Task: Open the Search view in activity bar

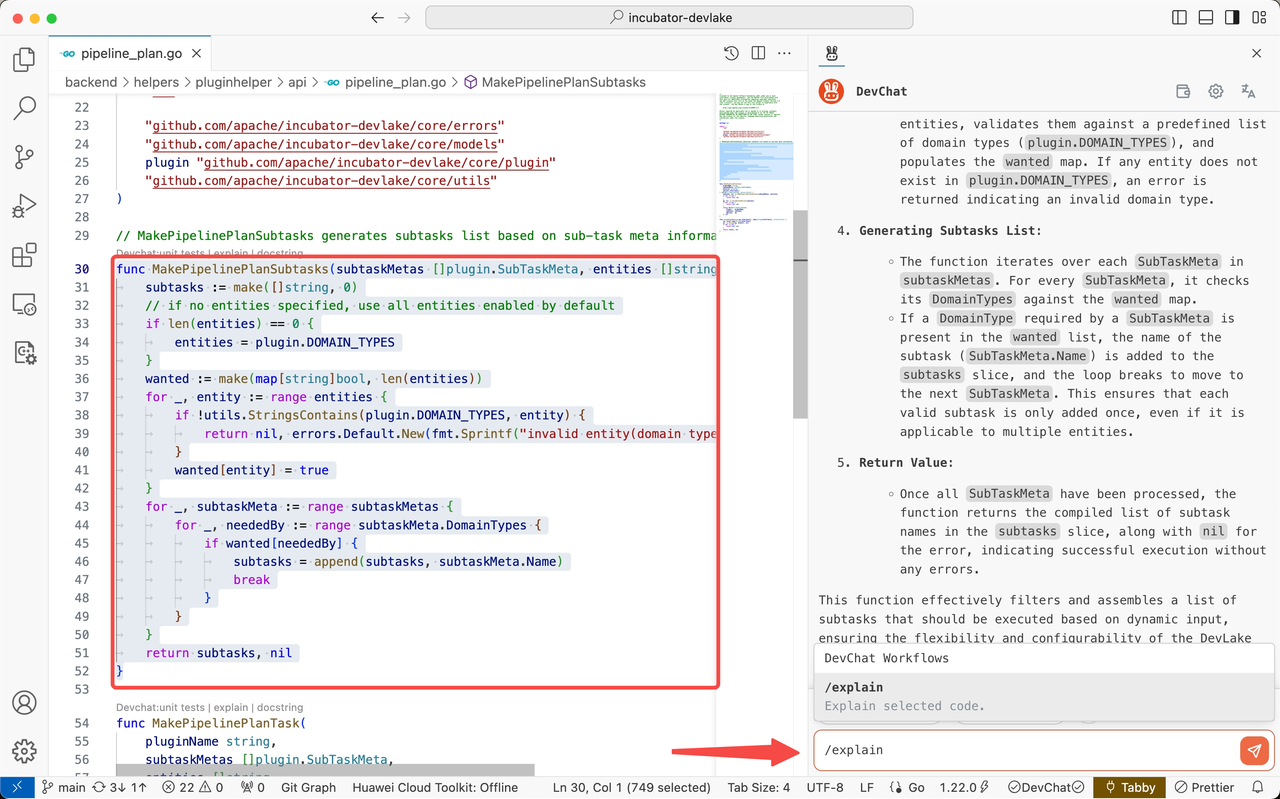Action: click(24, 108)
